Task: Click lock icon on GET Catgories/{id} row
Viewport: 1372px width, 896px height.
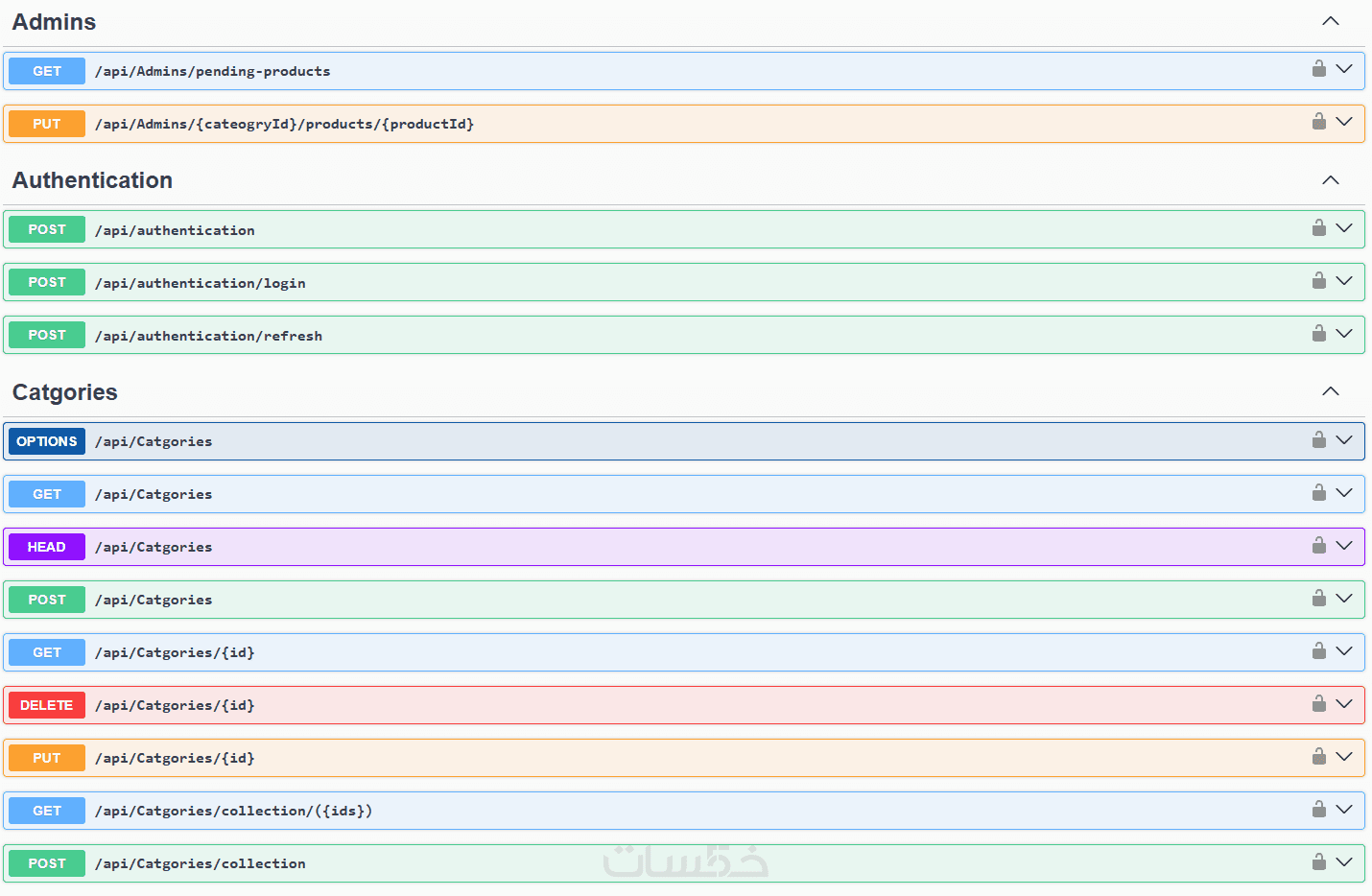Action: tap(1319, 650)
